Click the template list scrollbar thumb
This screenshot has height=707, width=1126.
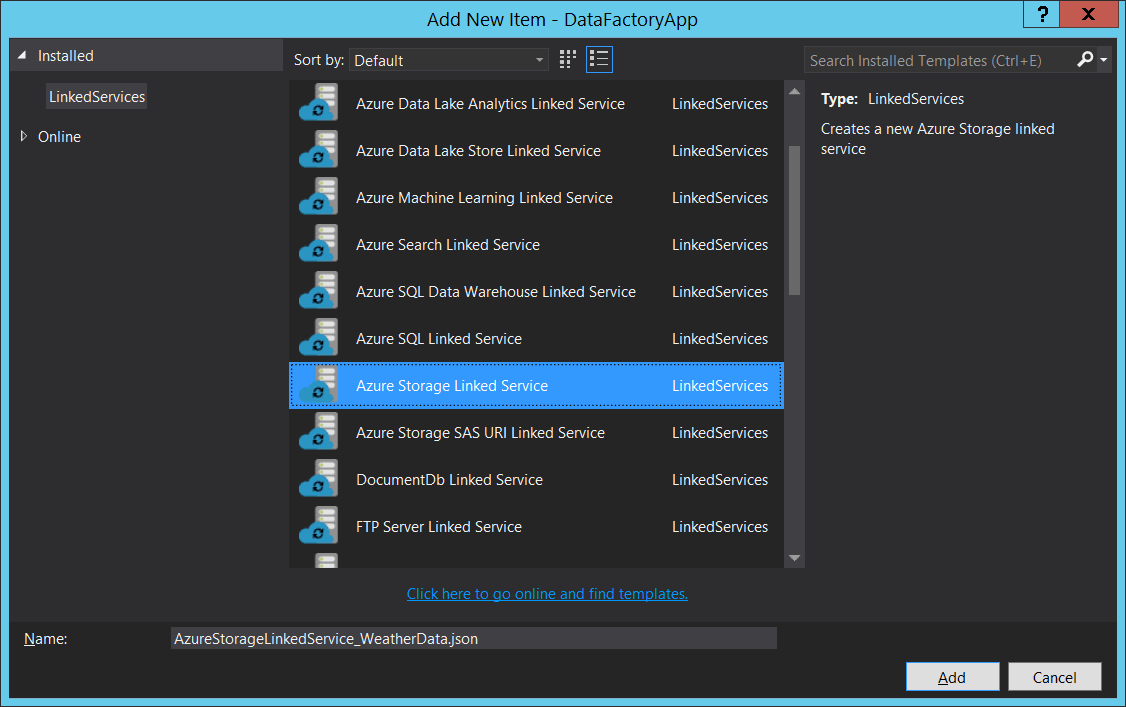pos(794,220)
